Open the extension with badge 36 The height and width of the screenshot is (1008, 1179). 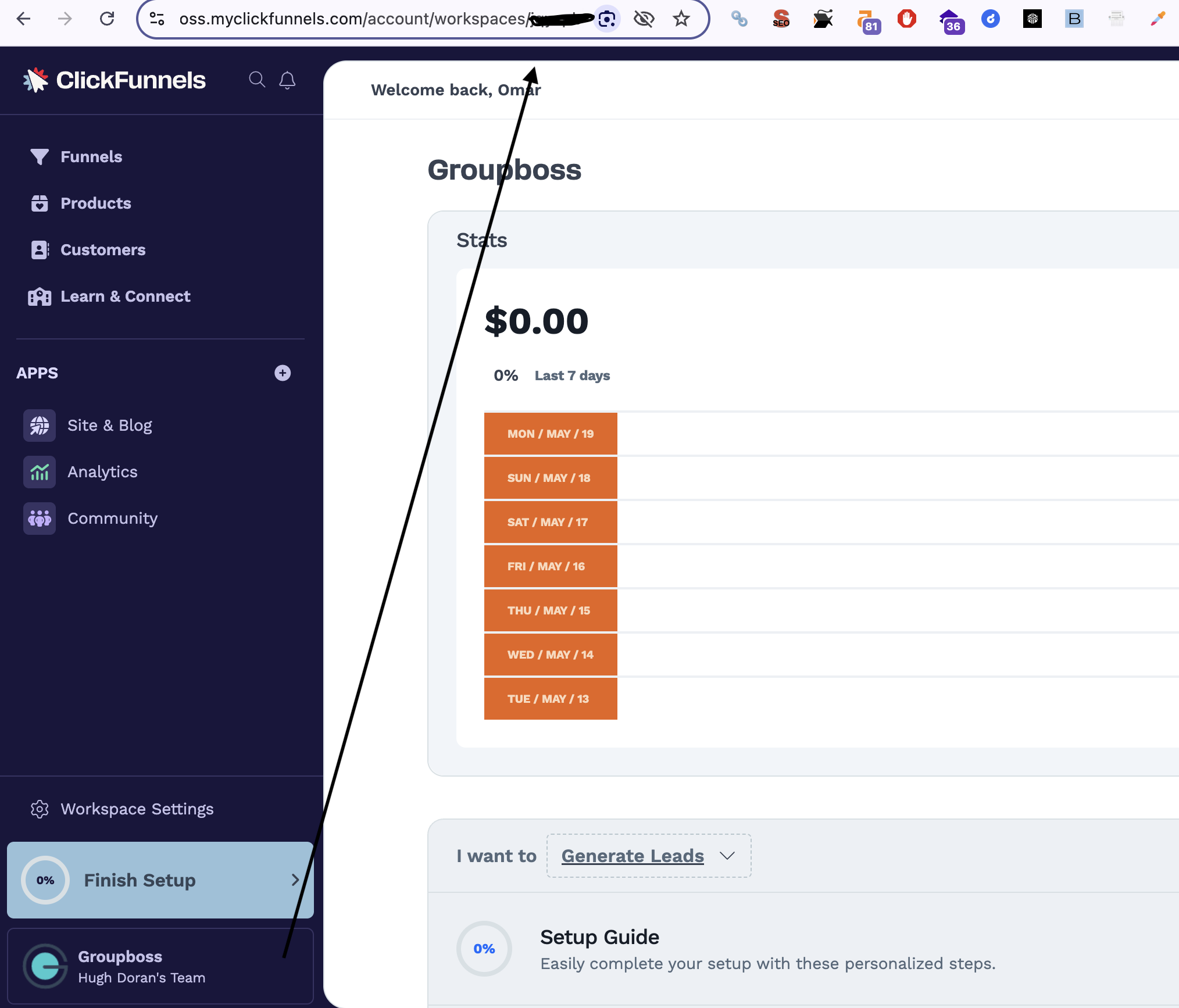951,21
